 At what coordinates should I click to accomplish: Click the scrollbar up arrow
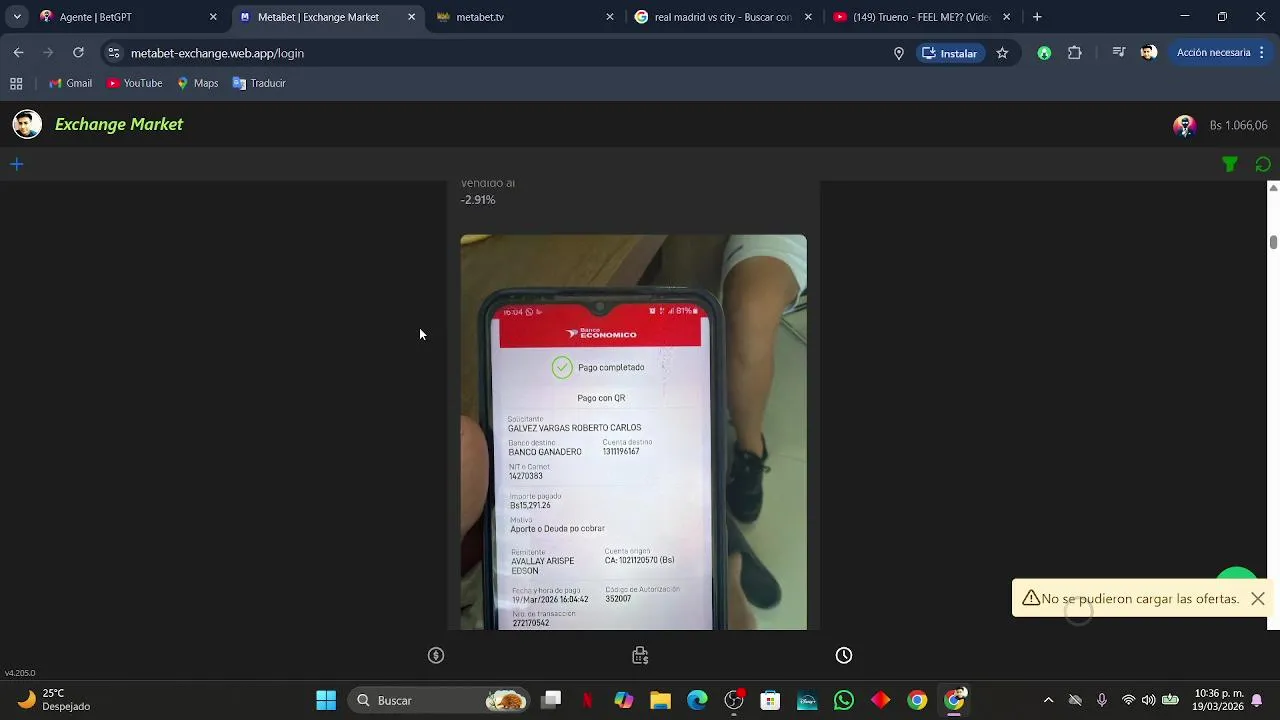pyautogui.click(x=1273, y=188)
